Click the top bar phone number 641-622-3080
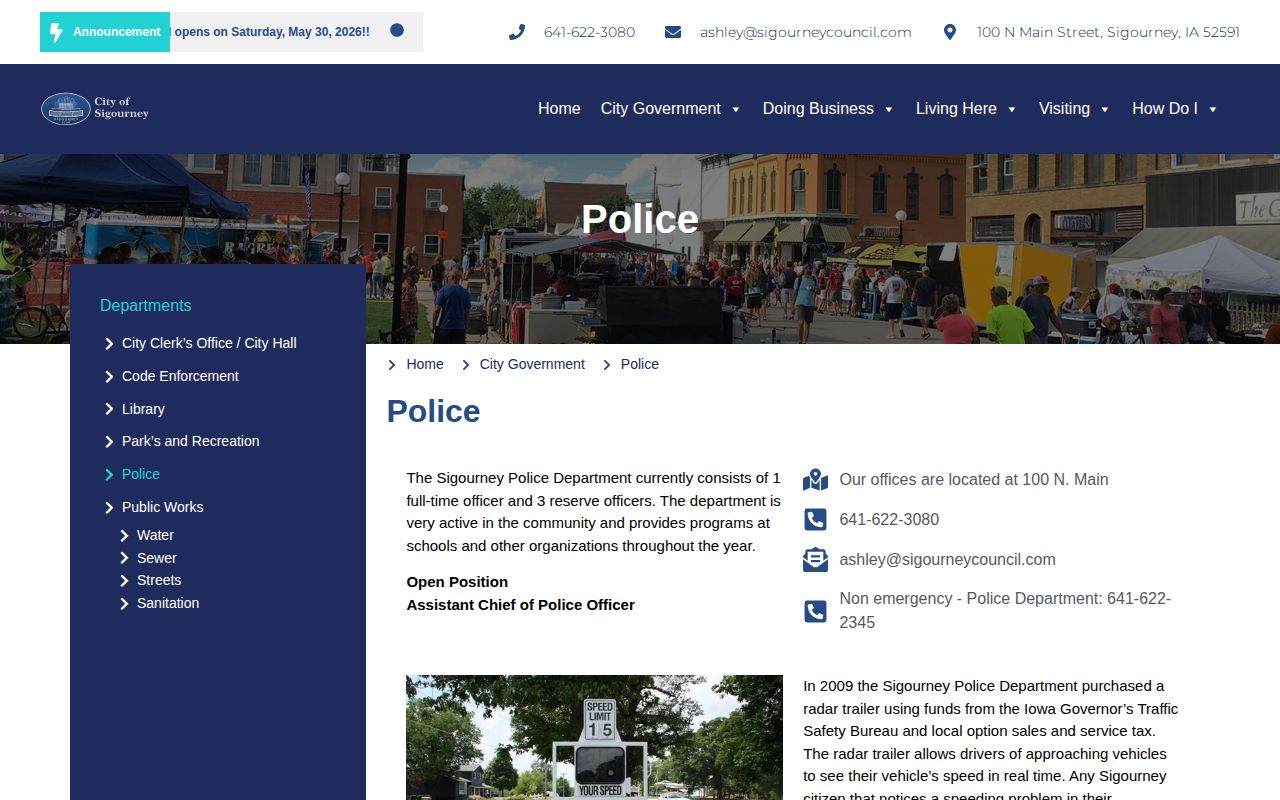The width and height of the screenshot is (1280, 800). tap(590, 32)
